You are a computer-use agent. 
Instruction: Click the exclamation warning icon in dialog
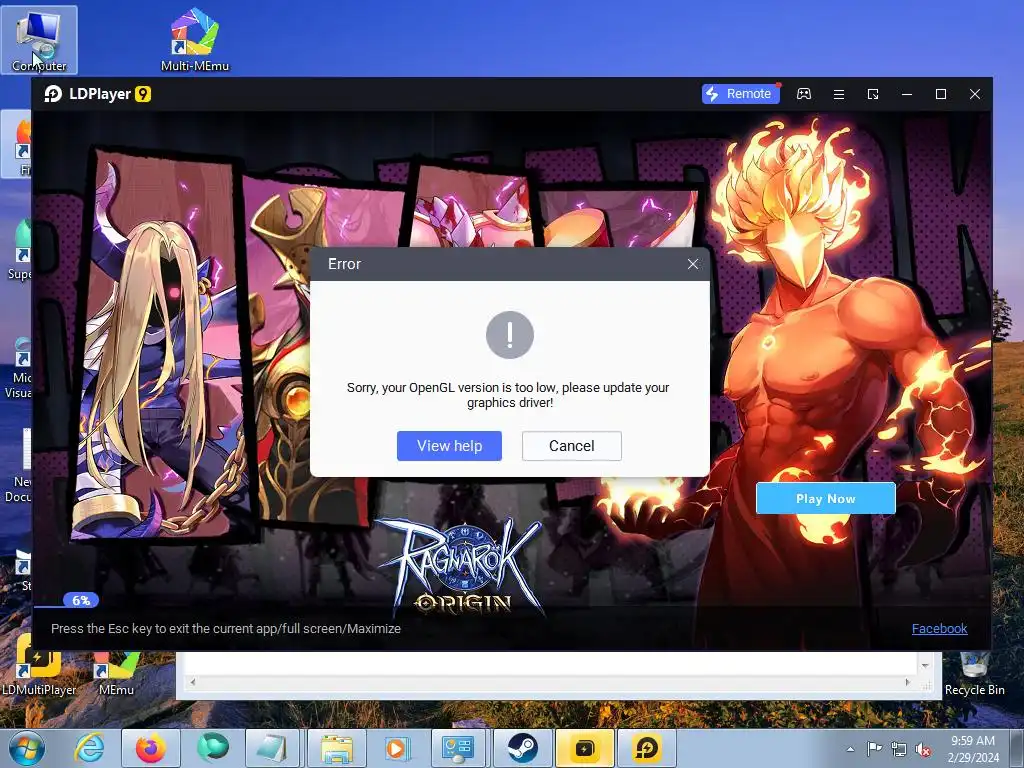[510, 335]
